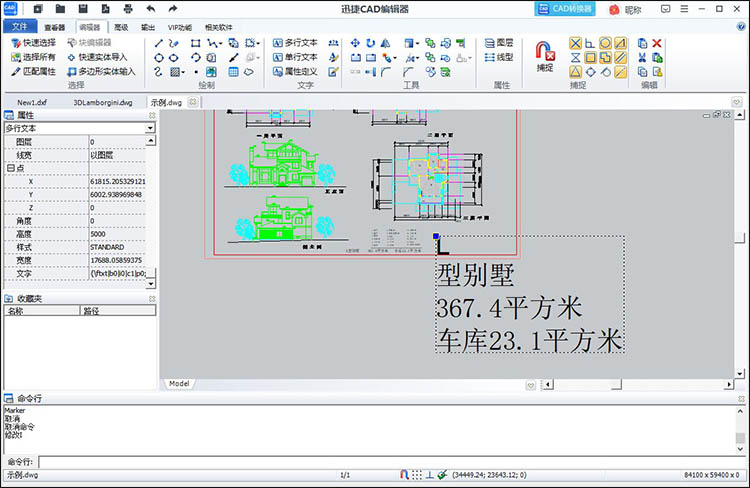Click the 匹配属性 button

[x=33, y=72]
